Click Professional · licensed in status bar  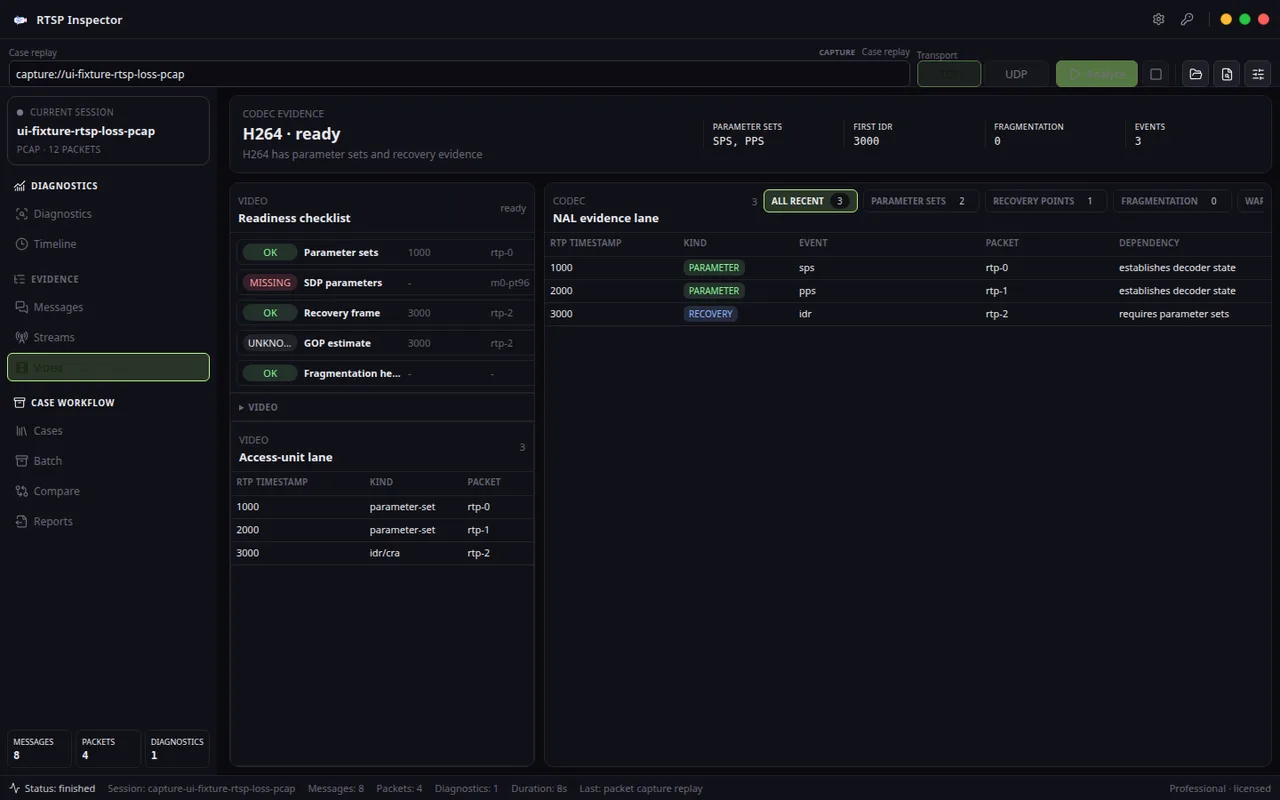pos(1220,788)
